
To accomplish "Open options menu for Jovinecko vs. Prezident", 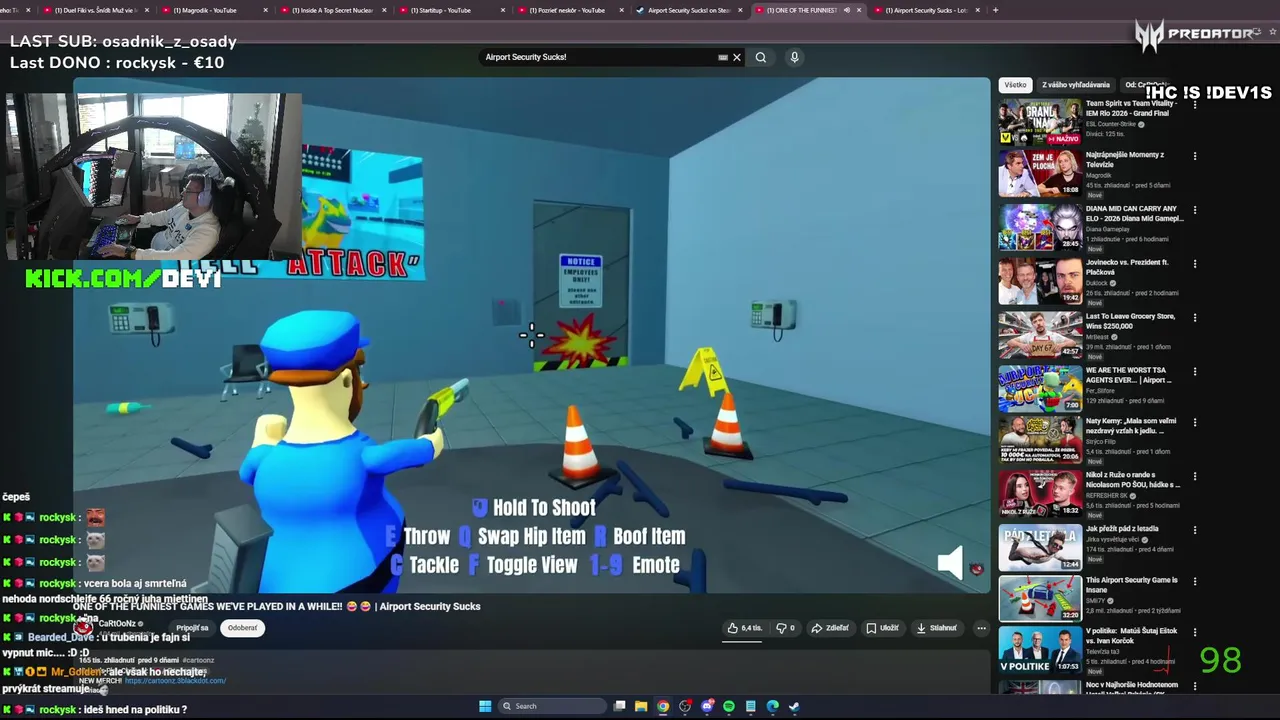I will coord(1194,263).
